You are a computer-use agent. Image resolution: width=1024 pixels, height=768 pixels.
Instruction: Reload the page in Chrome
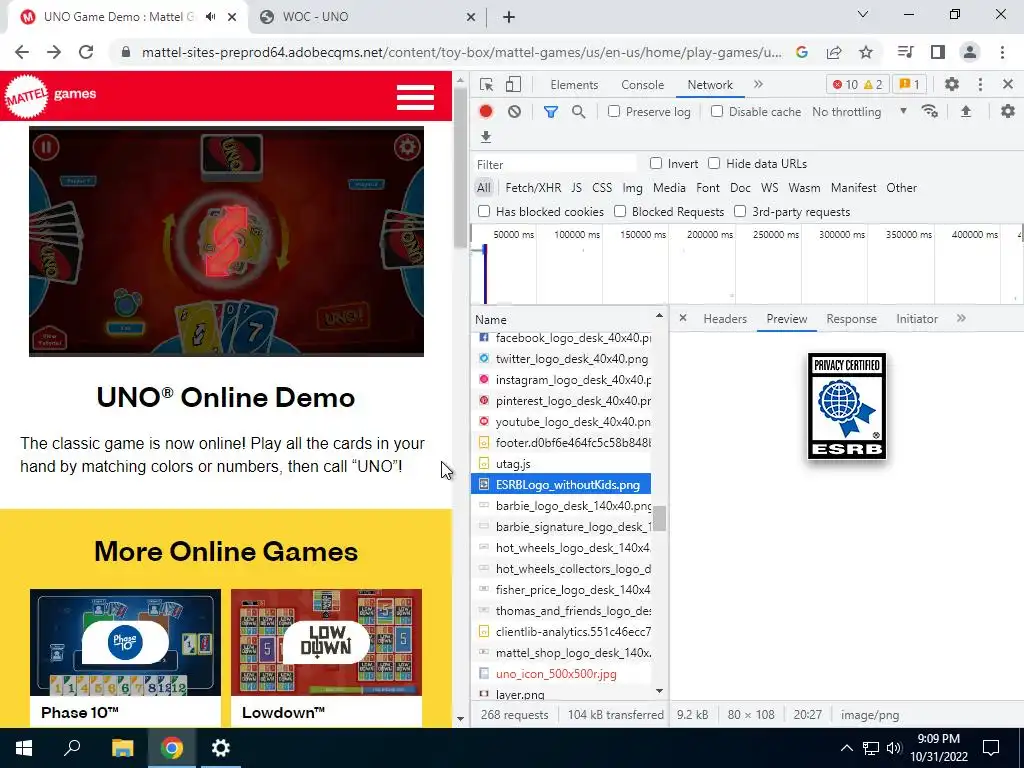click(x=86, y=52)
